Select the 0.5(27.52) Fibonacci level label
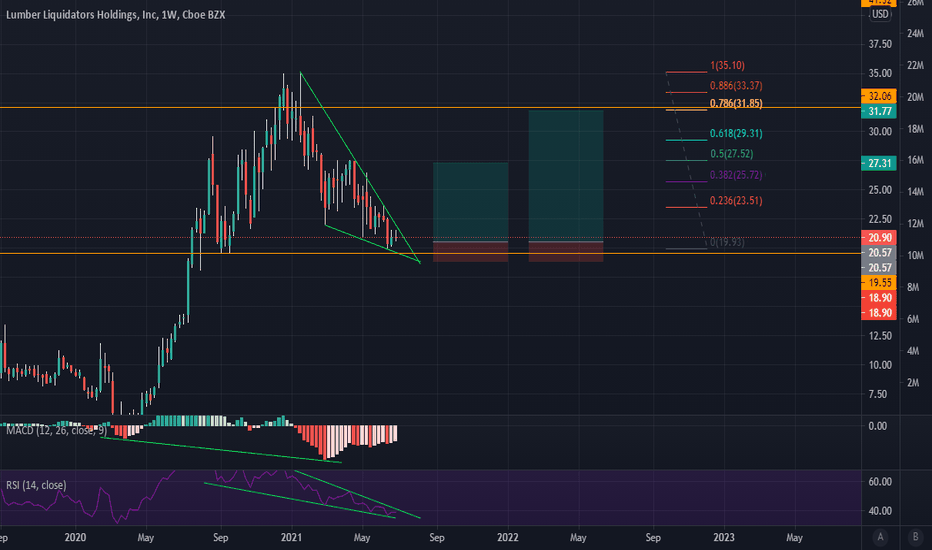The height and width of the screenshot is (550, 932). coord(732,154)
